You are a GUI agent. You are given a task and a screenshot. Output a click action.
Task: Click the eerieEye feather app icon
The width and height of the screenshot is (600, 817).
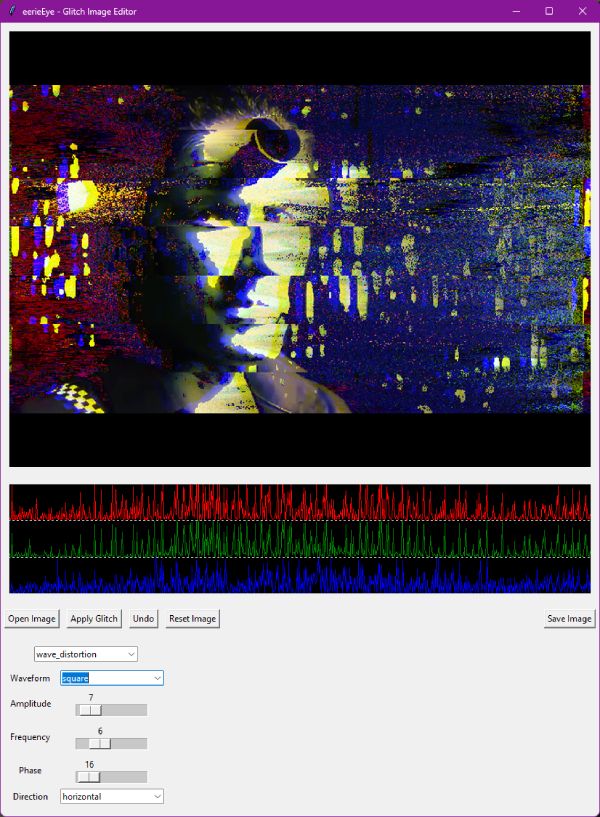coord(12,11)
